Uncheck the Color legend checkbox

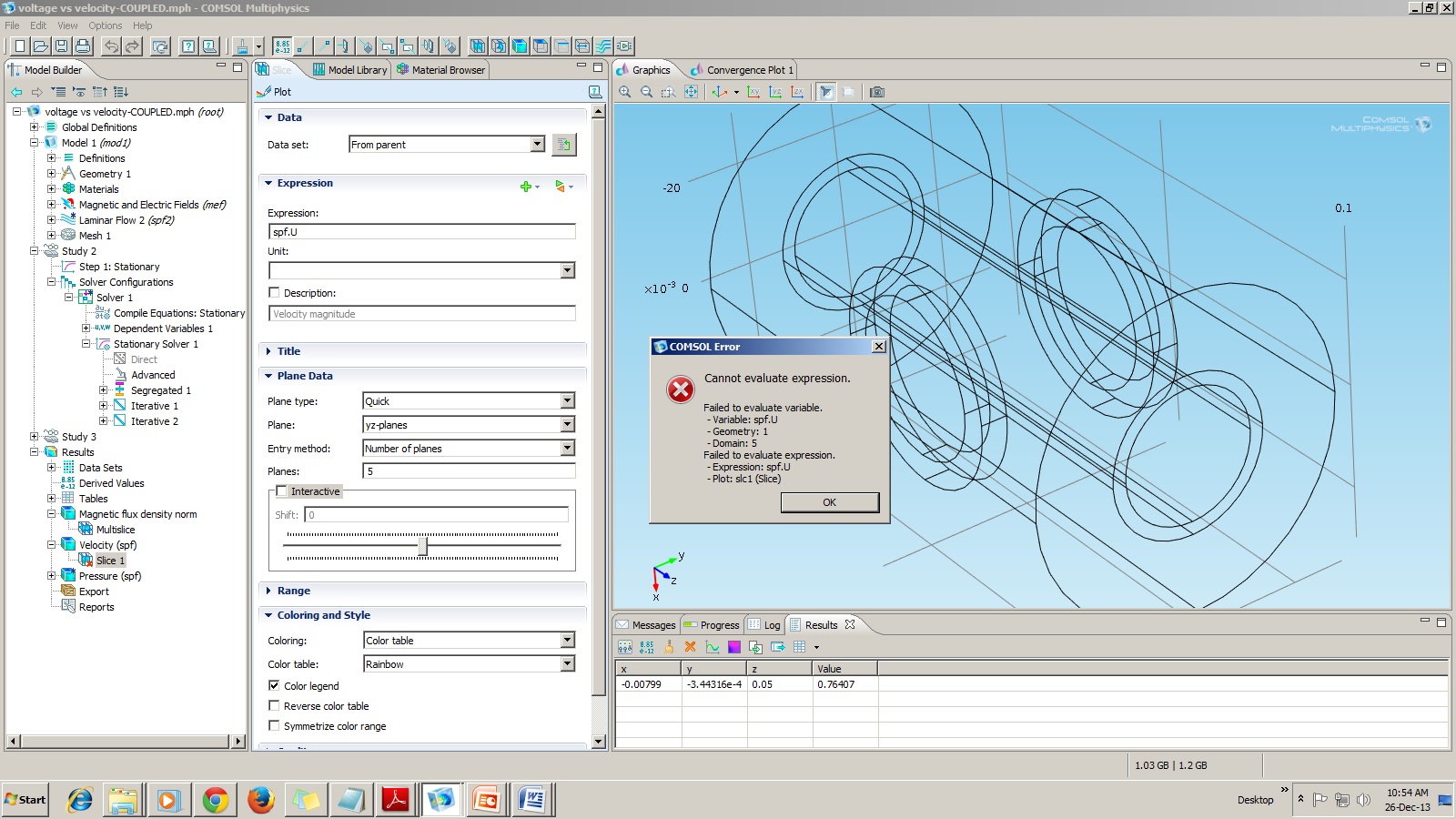tap(274, 686)
